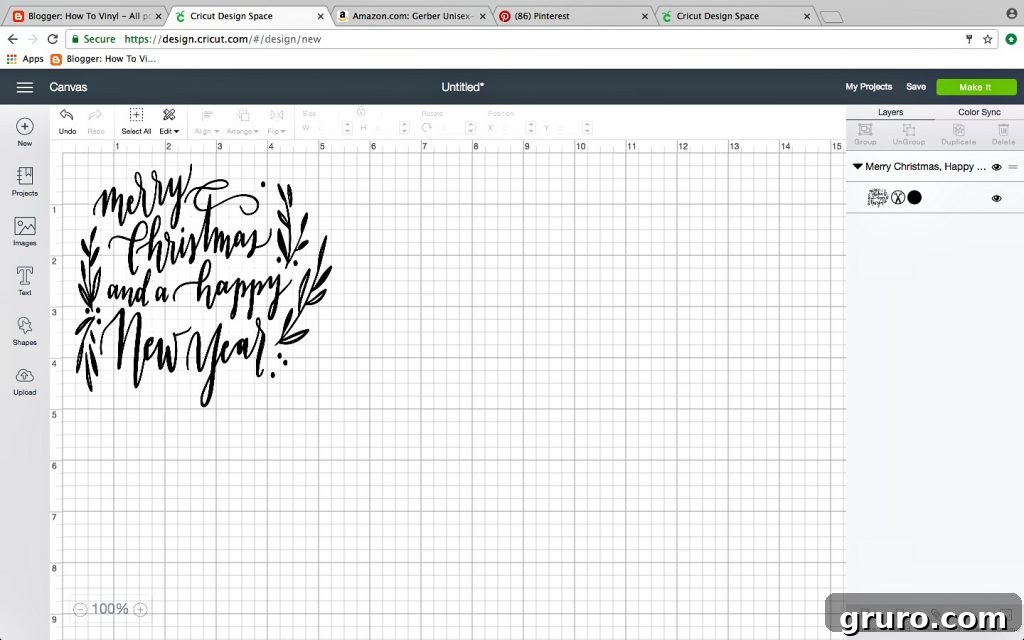
Task: Switch to the Pinterest browser tab
Action: click(x=573, y=16)
